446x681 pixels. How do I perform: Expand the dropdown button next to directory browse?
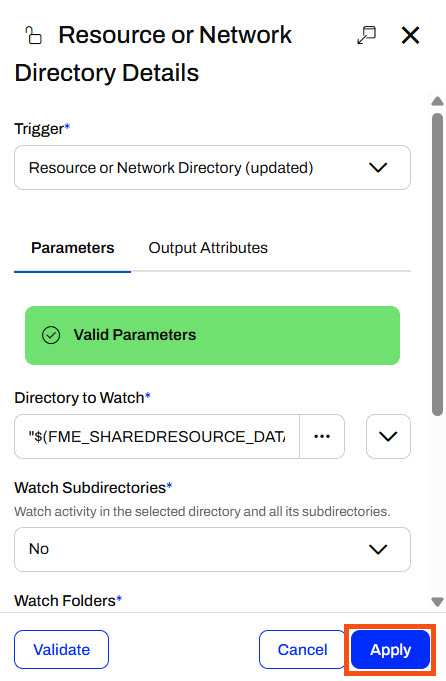click(388, 436)
